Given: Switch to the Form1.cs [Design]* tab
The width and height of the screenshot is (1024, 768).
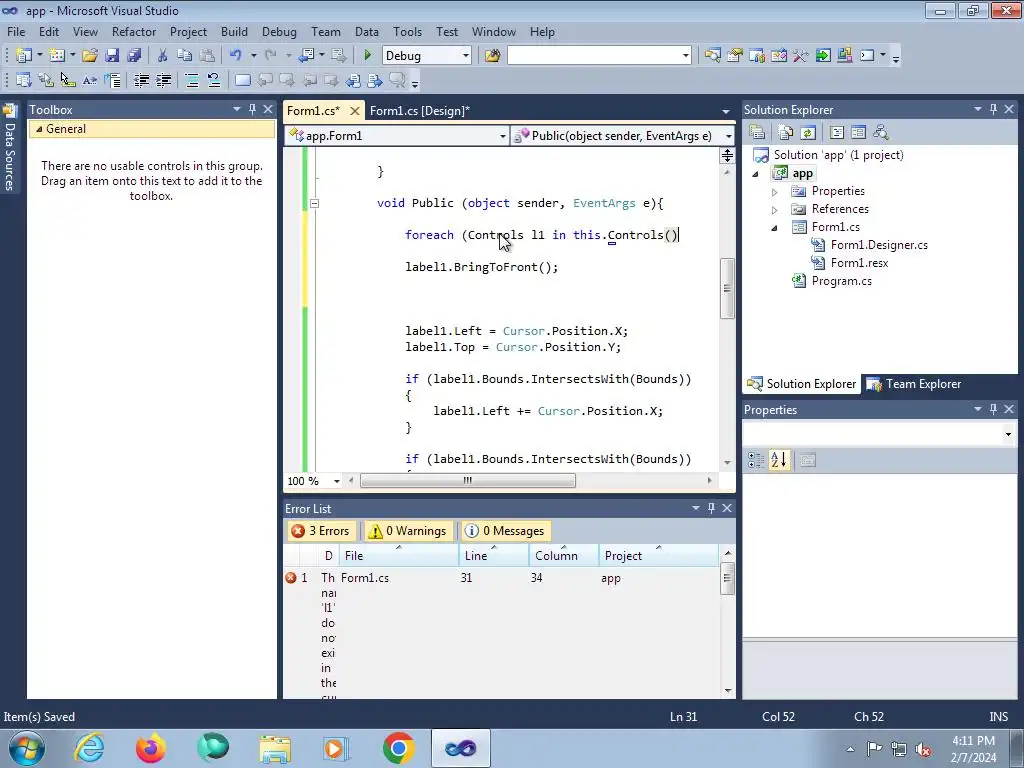Looking at the screenshot, I should pyautogui.click(x=419, y=110).
